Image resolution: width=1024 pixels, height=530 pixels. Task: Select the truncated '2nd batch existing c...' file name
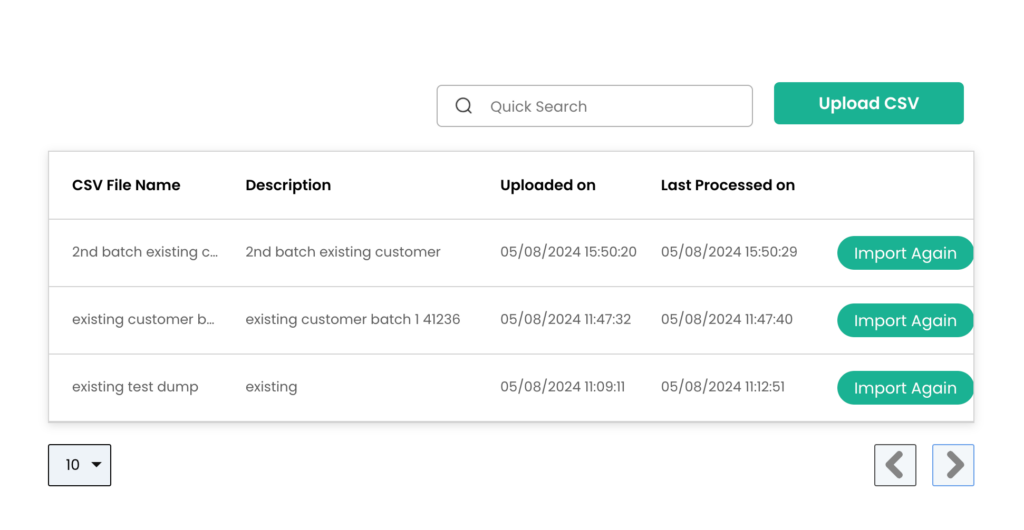[x=145, y=252]
